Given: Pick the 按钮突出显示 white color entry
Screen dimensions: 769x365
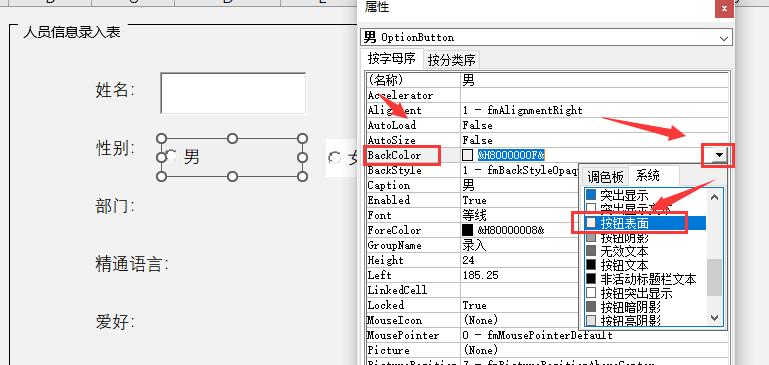Looking at the screenshot, I should pyautogui.click(x=645, y=293).
